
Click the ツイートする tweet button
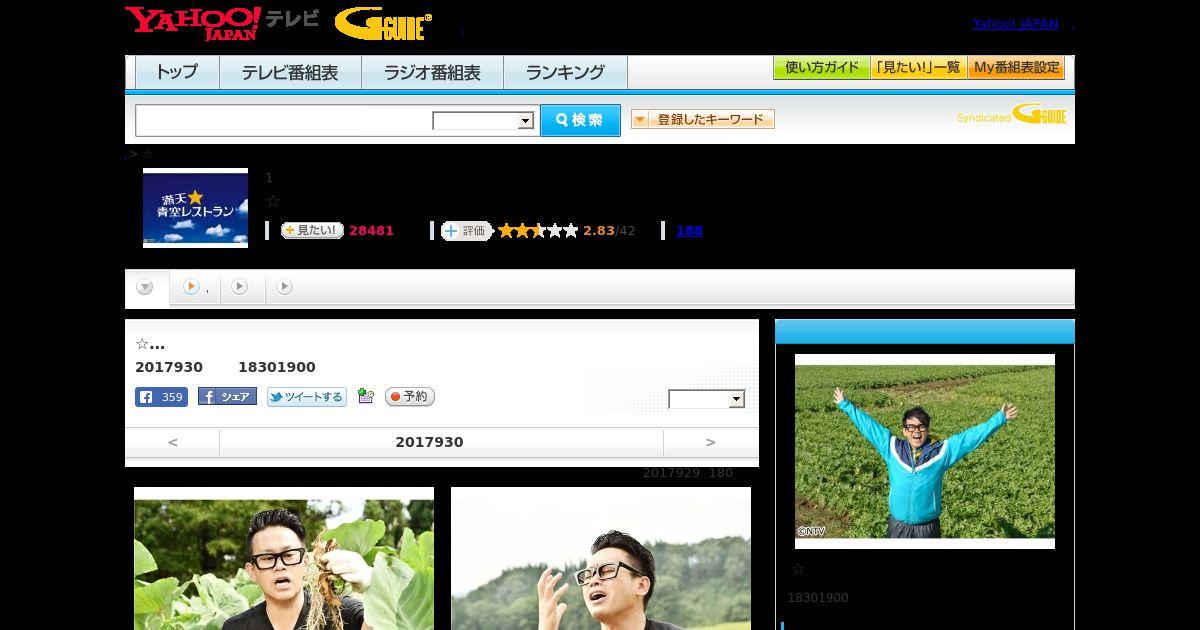(x=307, y=397)
